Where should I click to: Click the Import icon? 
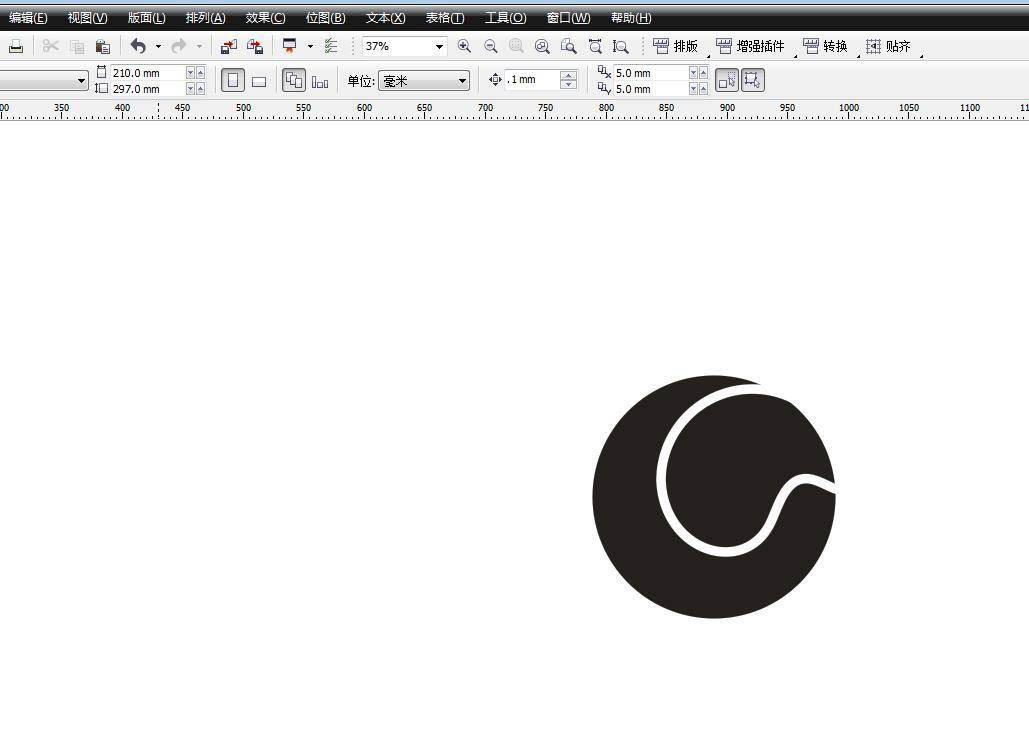(229, 46)
